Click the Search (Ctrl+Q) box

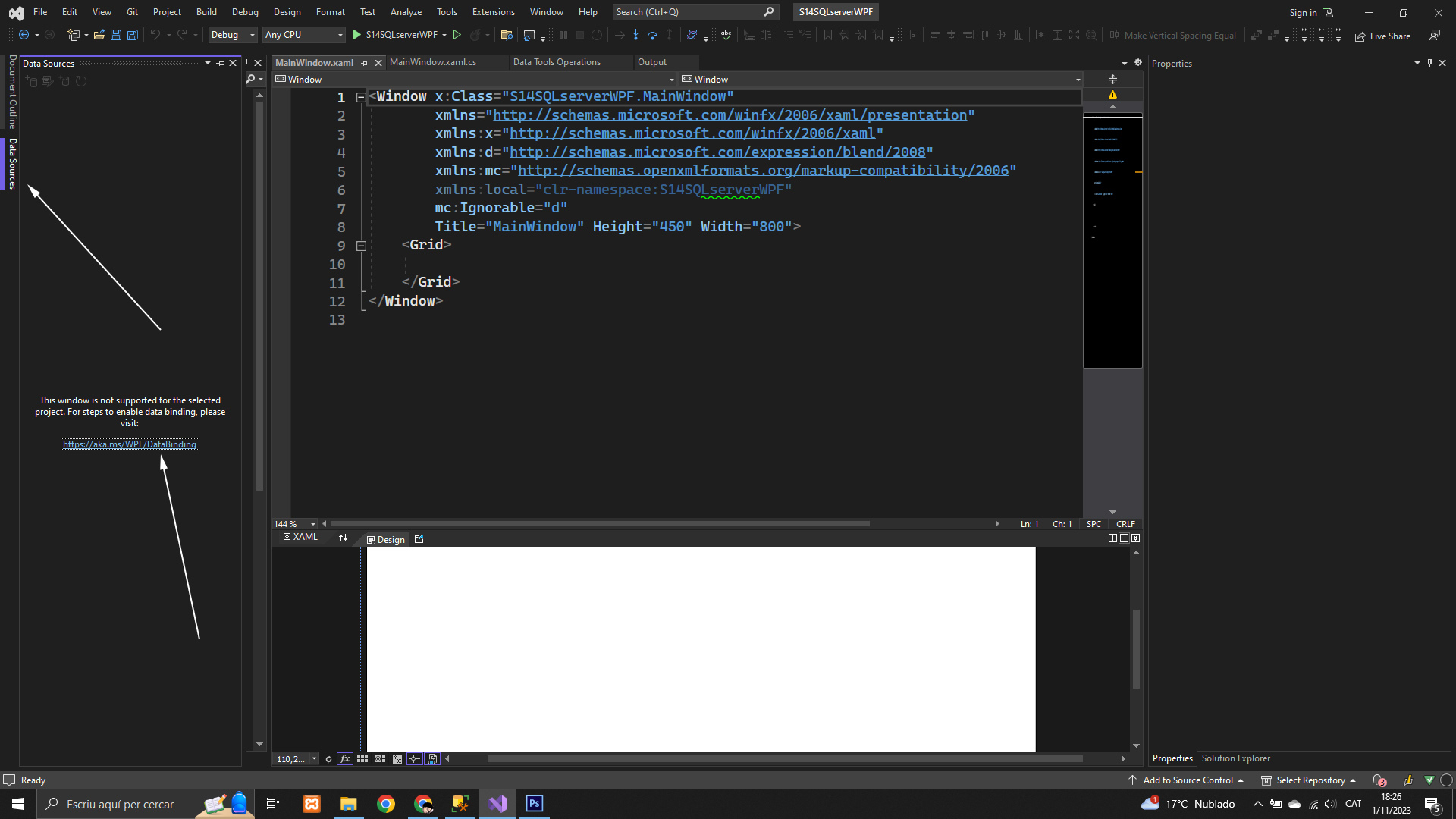686,12
